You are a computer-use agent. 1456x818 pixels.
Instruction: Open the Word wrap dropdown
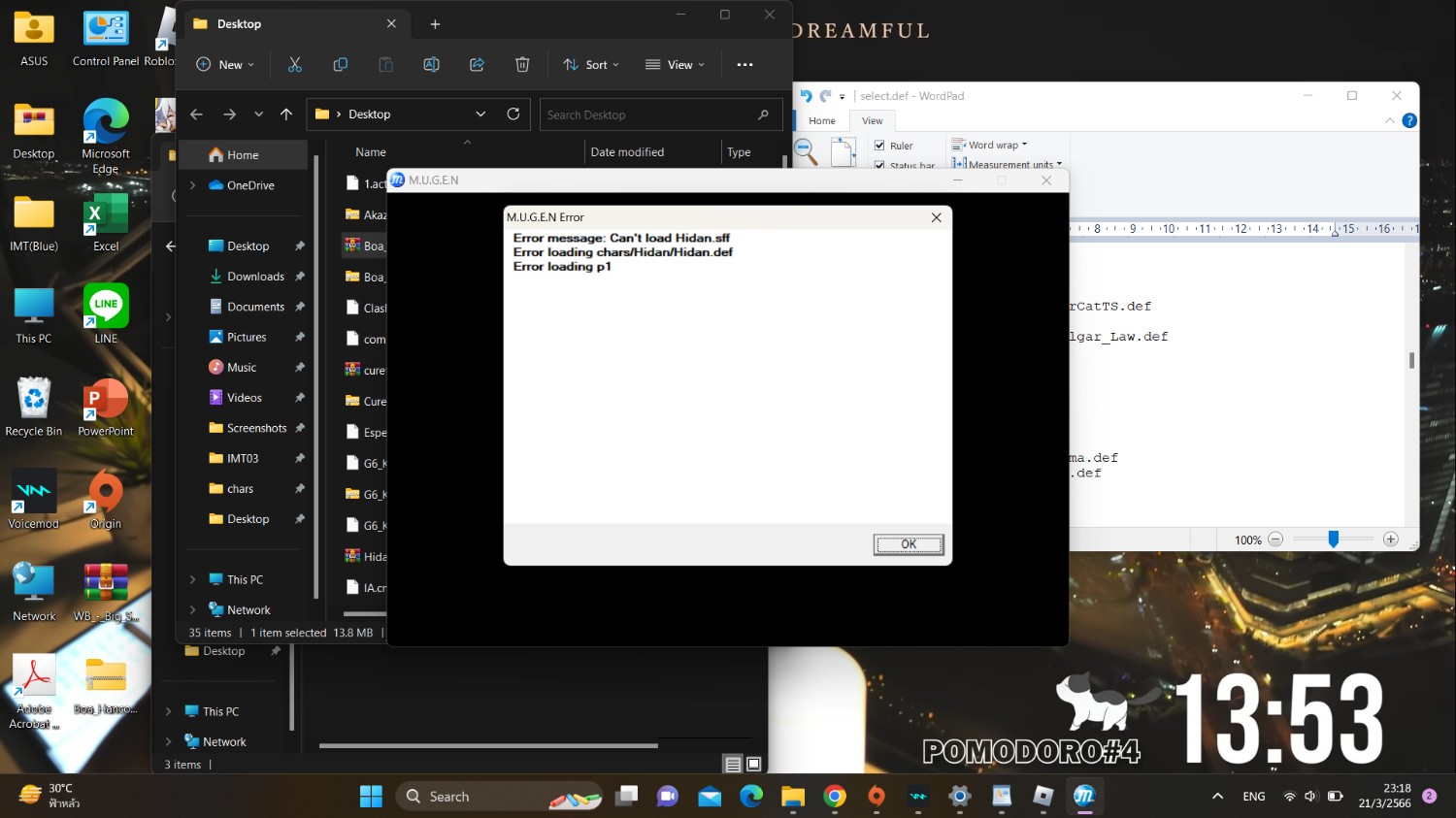(x=990, y=146)
